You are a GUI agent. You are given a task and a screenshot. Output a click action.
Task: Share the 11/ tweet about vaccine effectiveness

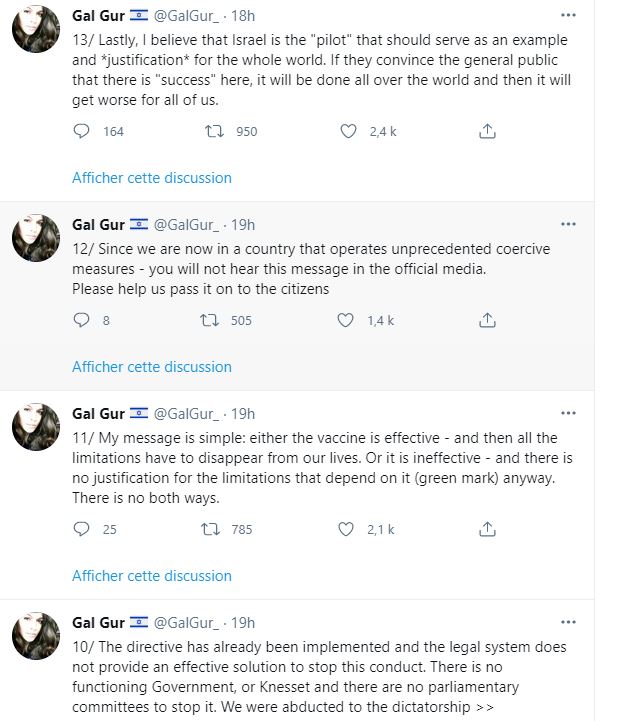pos(487,529)
